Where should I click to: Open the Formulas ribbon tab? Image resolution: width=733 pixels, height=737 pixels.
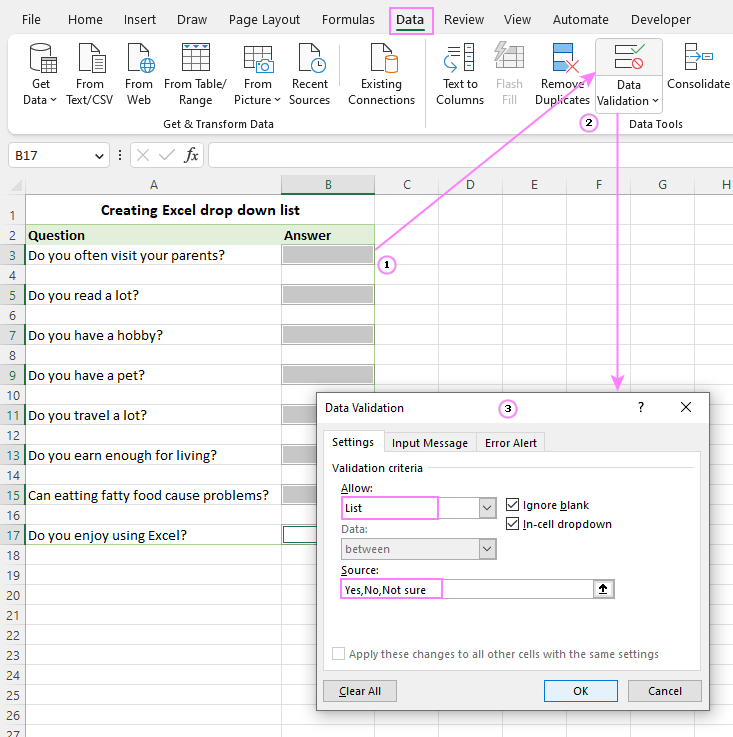click(x=347, y=20)
